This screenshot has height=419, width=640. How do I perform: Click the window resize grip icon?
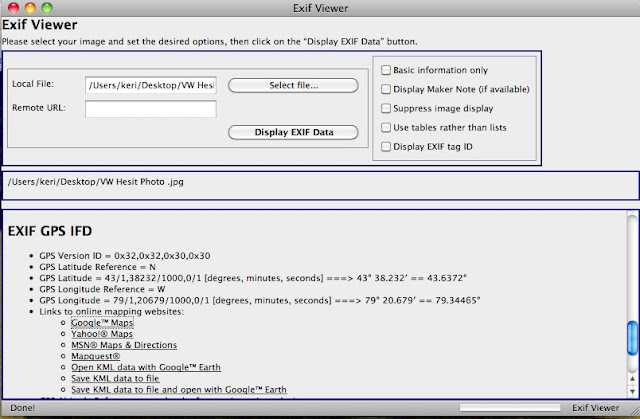[634, 412]
